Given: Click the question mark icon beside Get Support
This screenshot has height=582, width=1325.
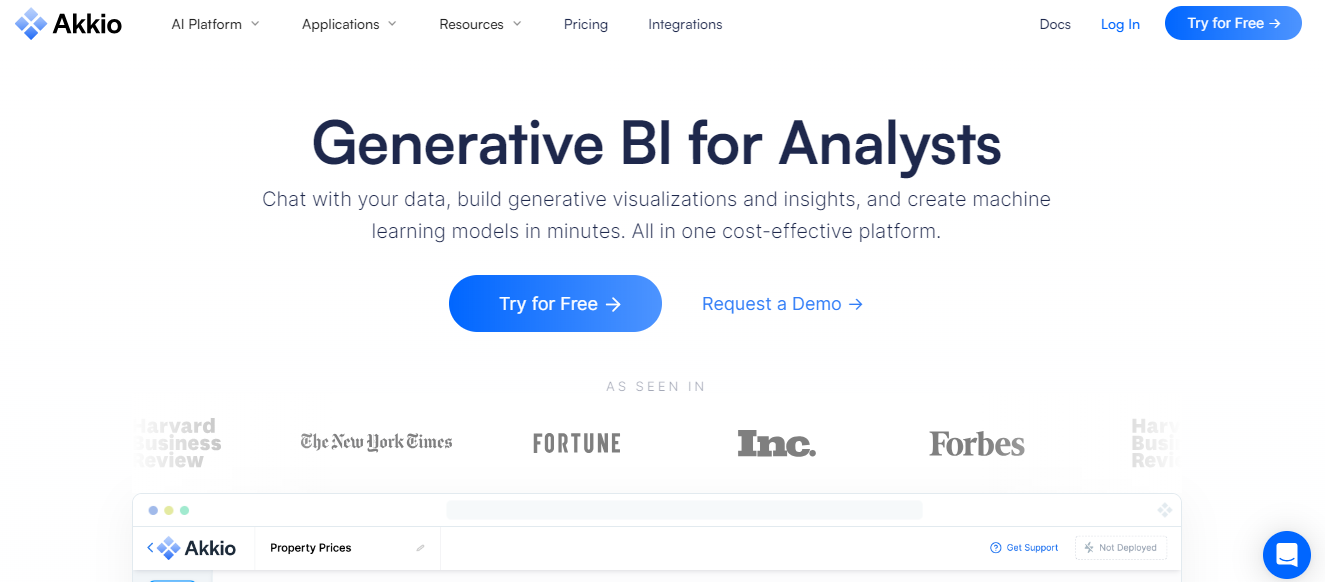Looking at the screenshot, I should pos(995,547).
